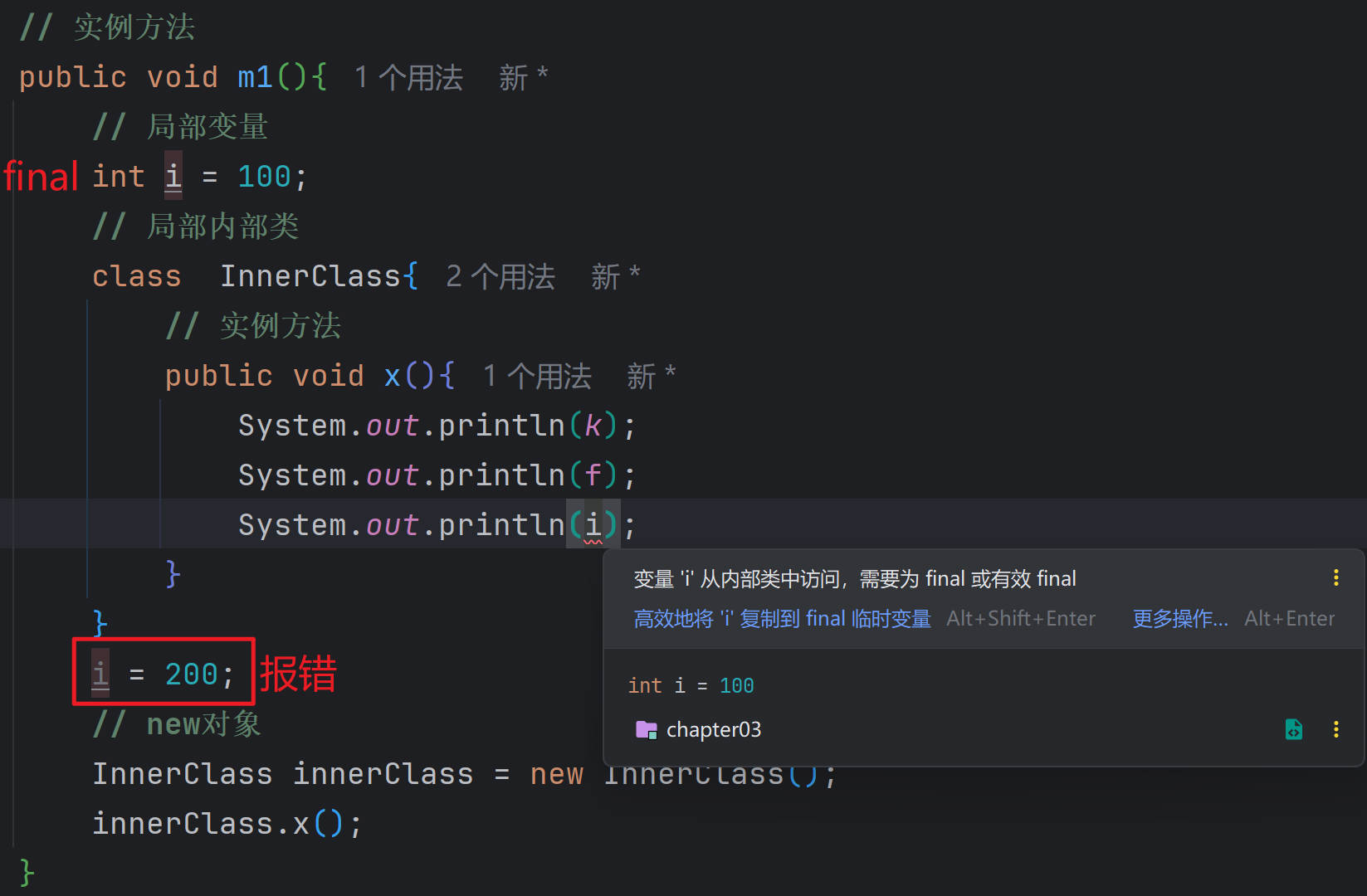
Task: Apply the copy 'i' to final temp variable fix
Action: coord(782,619)
